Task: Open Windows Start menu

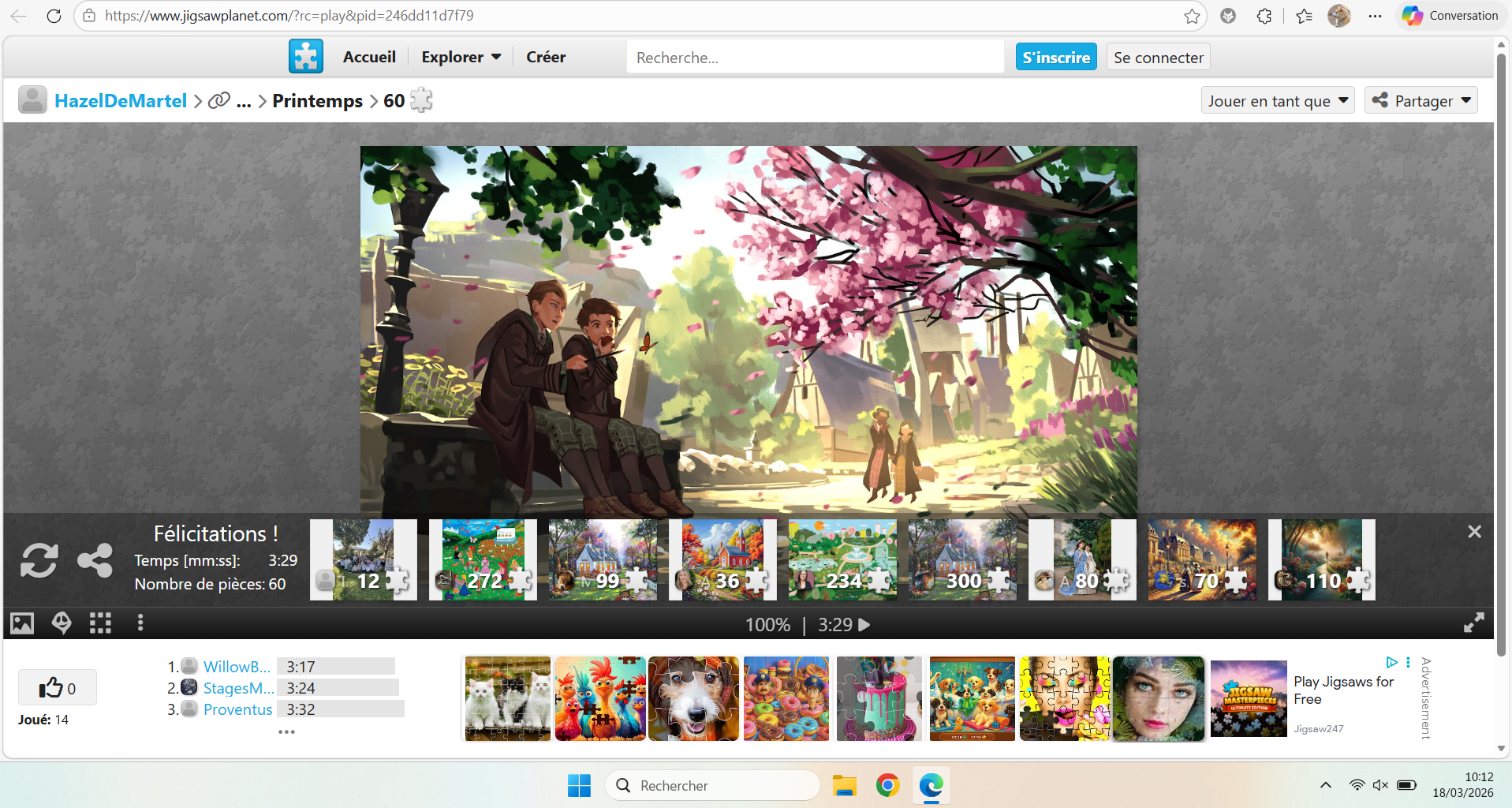Action: coord(579,785)
